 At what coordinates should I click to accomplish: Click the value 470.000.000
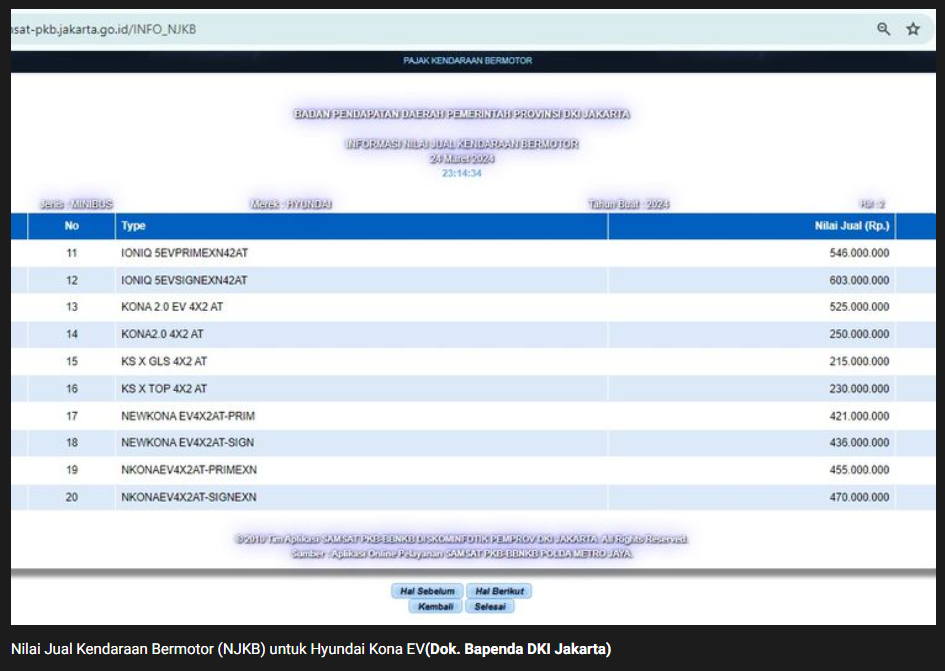point(859,497)
